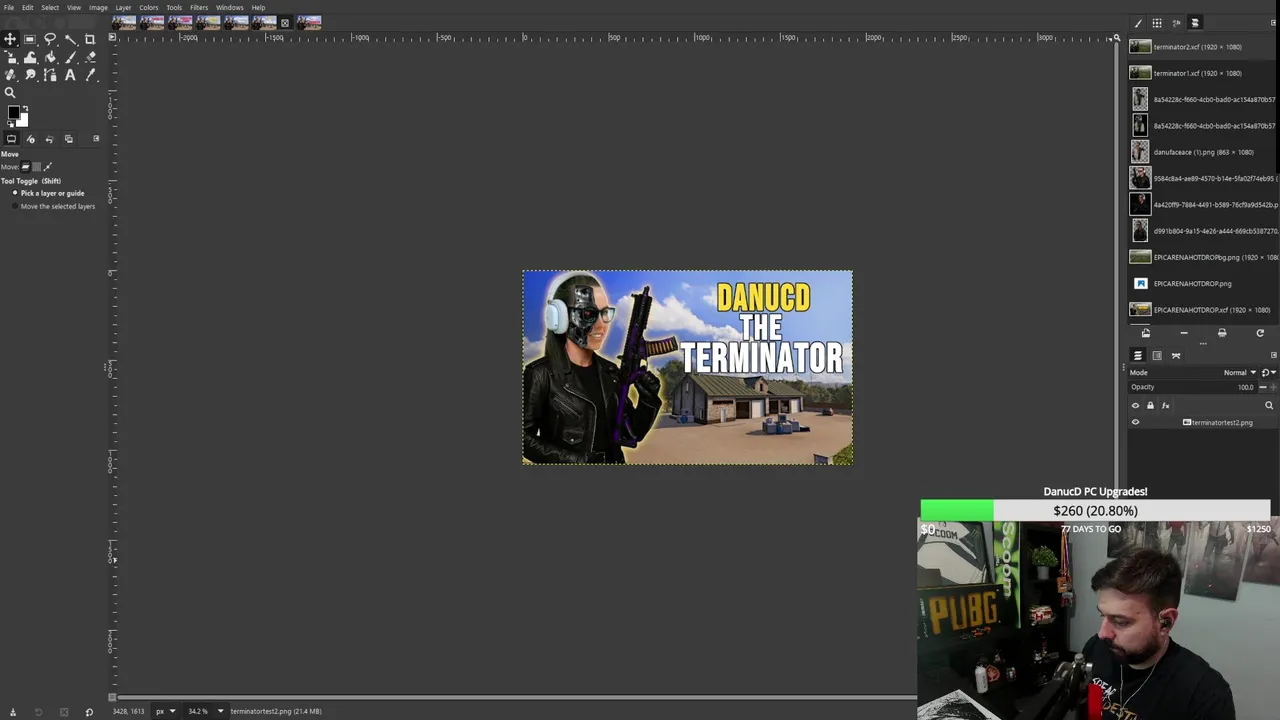Select the Move tool

(10, 39)
